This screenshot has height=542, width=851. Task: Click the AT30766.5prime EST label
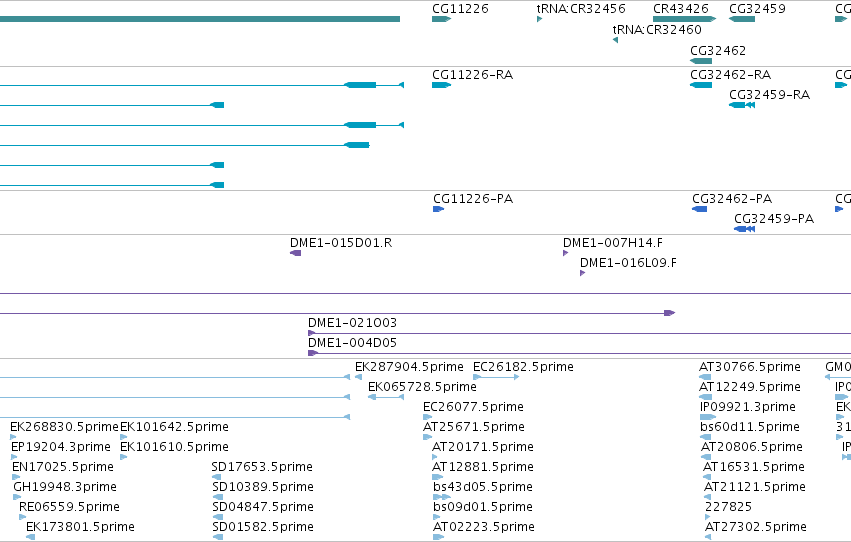(750, 367)
